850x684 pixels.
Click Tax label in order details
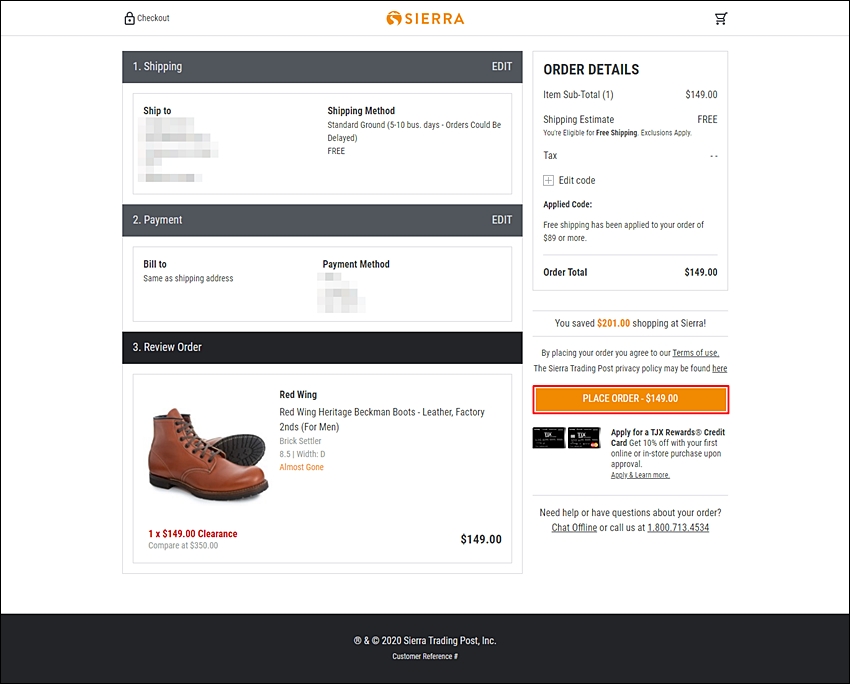pos(550,156)
